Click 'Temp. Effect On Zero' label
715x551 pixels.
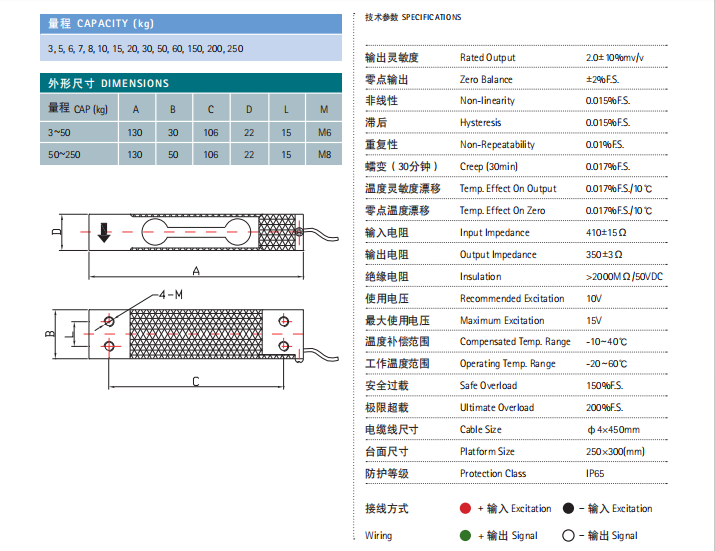[503, 210]
